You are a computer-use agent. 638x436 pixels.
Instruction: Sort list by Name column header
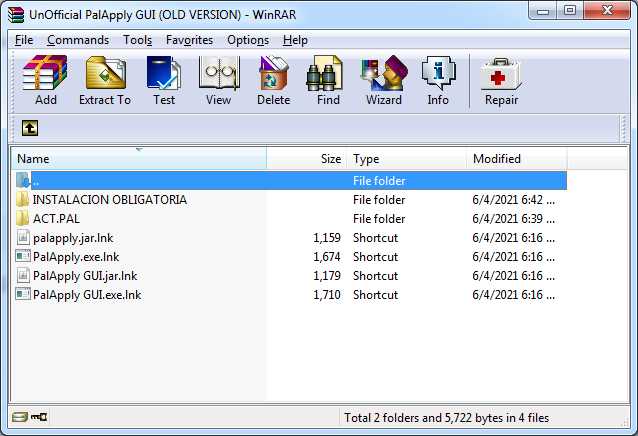pos(139,159)
